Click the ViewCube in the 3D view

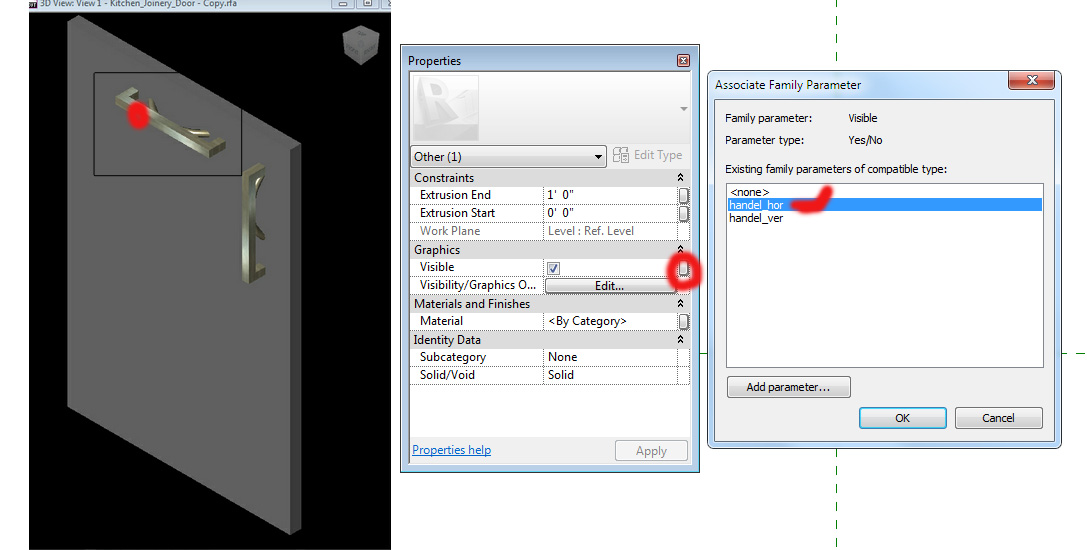(x=361, y=44)
